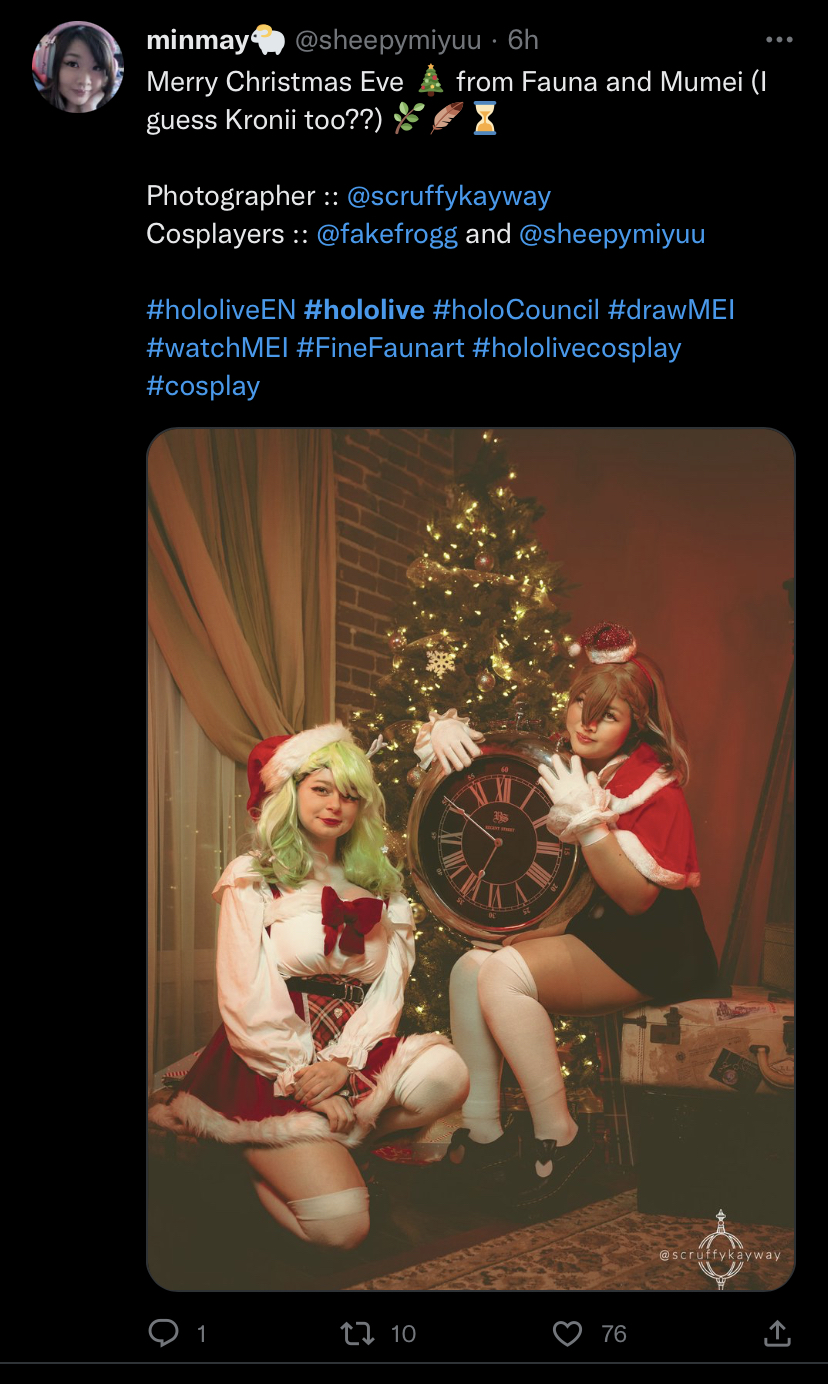Screen dimensions: 828x1384
Task: Open the reply speech bubble icon
Action: tap(163, 1333)
